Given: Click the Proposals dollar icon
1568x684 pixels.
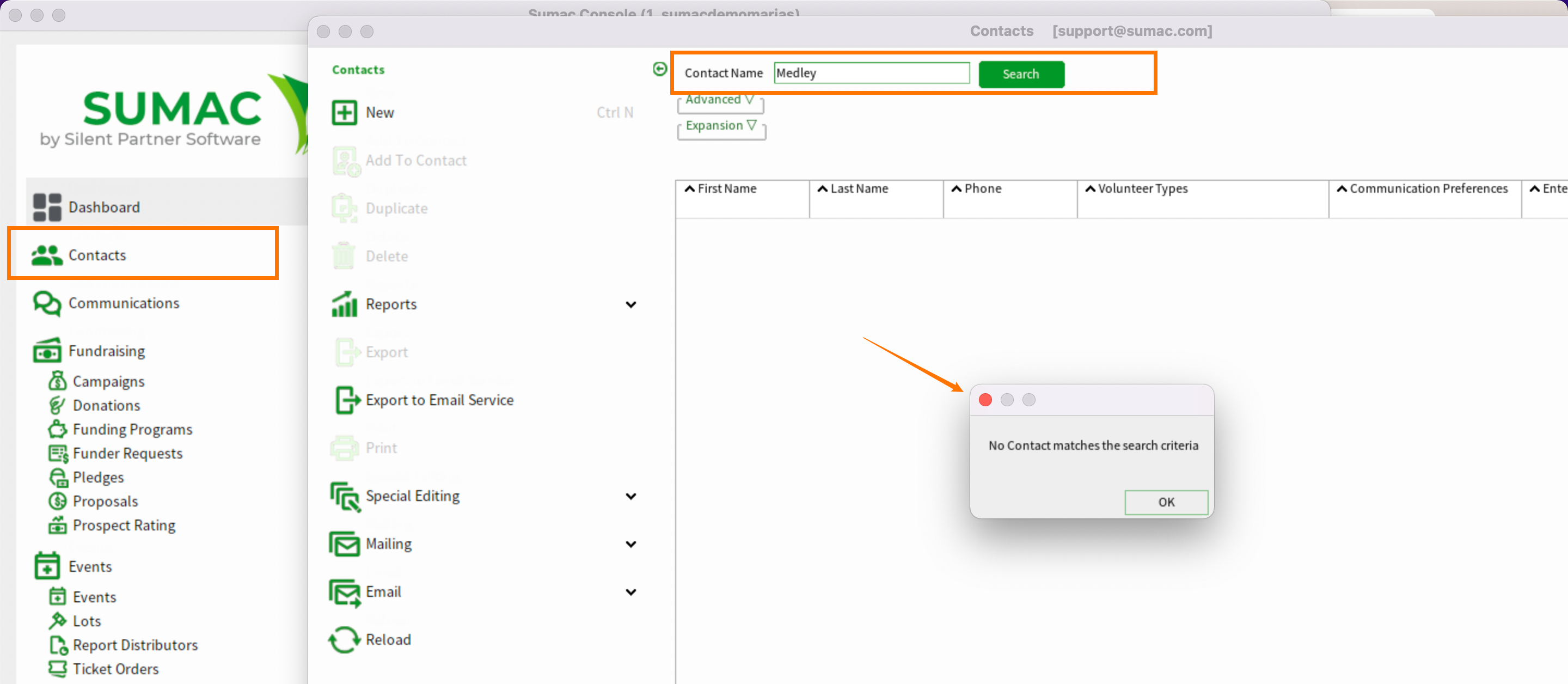Looking at the screenshot, I should [x=57, y=501].
